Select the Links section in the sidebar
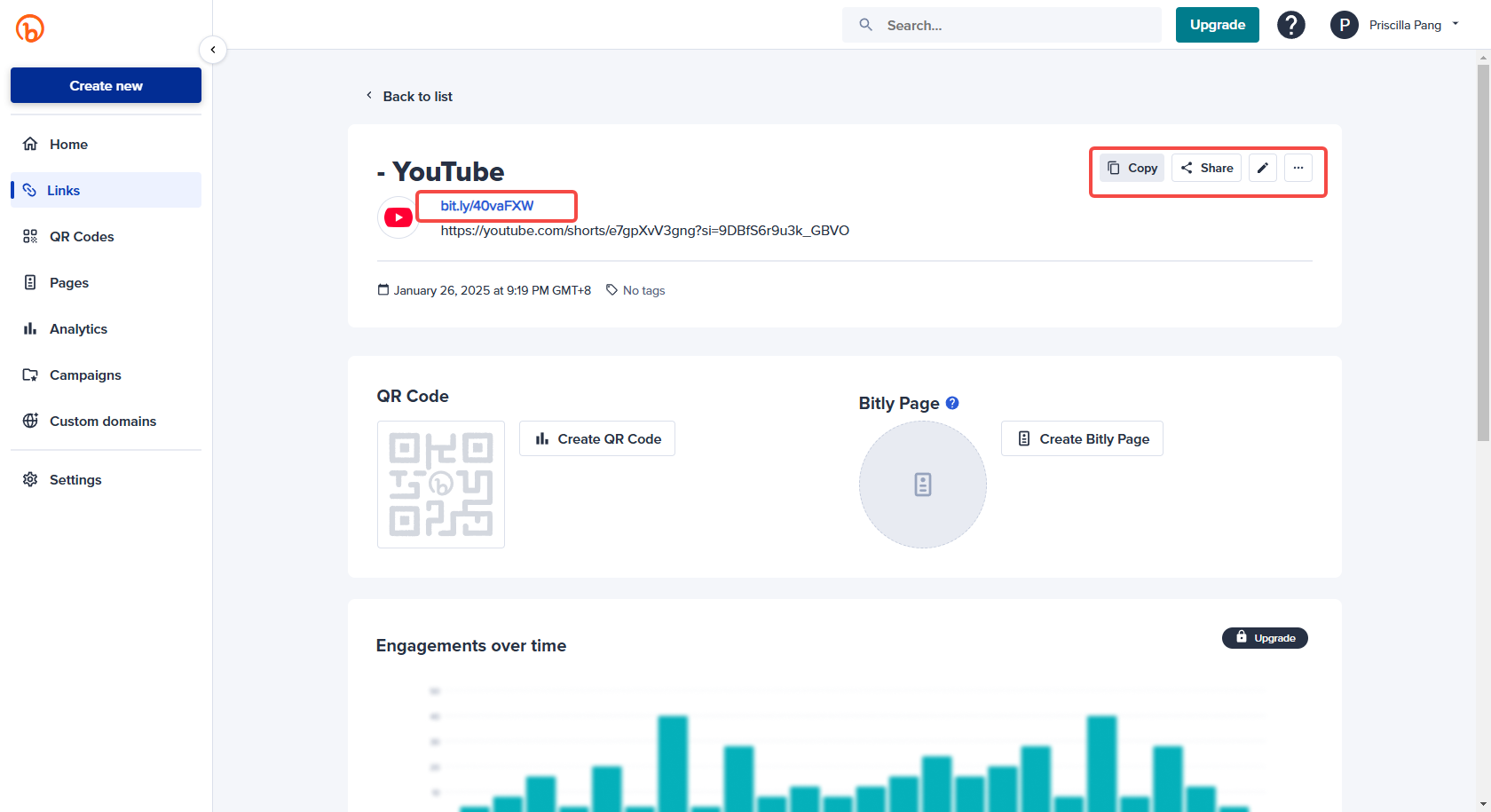 click(x=63, y=190)
